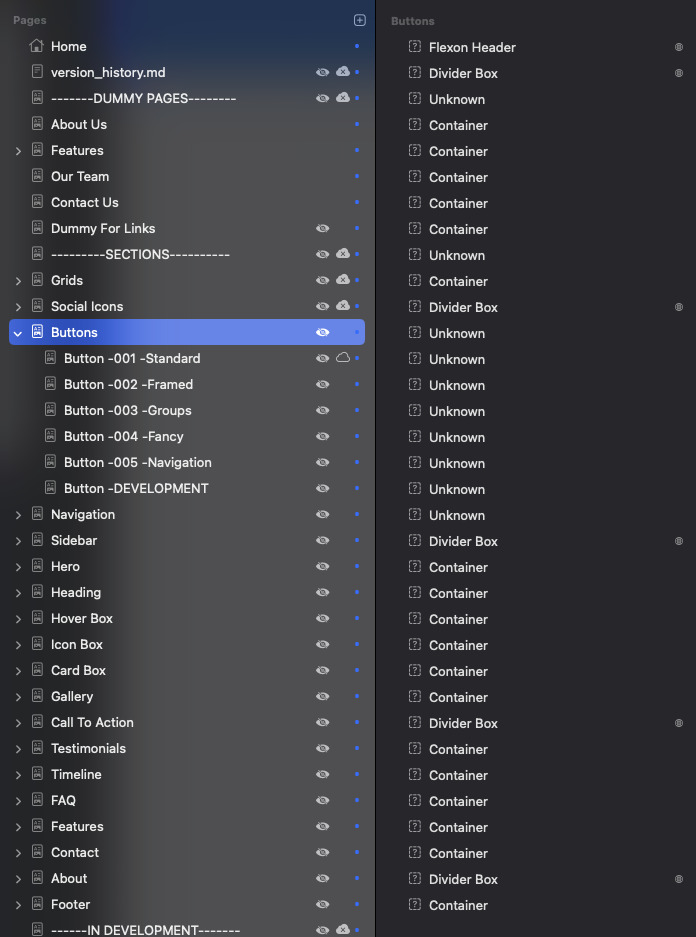Click the crossed cloud icon on Grids row
Image resolution: width=696 pixels, height=937 pixels.
(x=343, y=280)
